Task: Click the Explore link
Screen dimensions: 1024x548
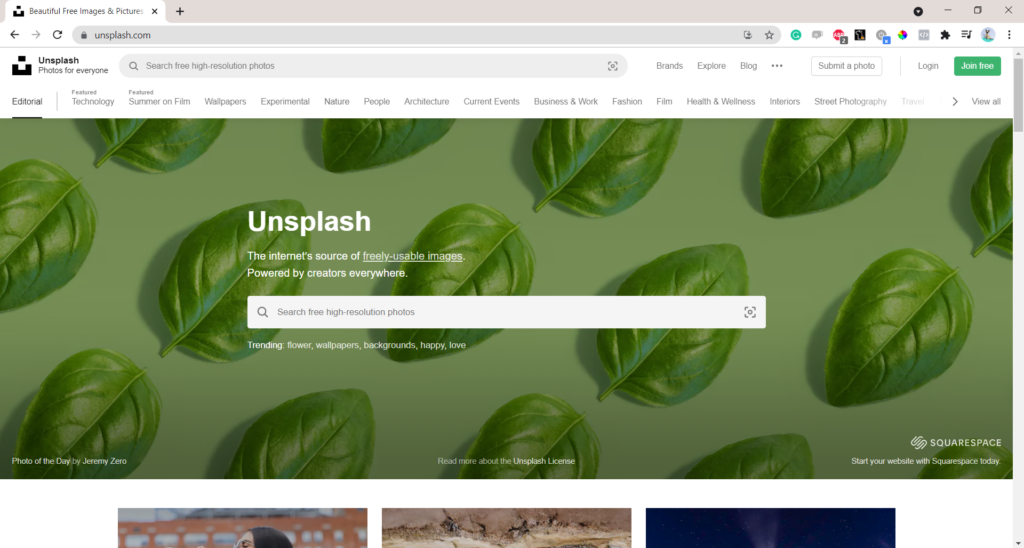Action: click(711, 66)
